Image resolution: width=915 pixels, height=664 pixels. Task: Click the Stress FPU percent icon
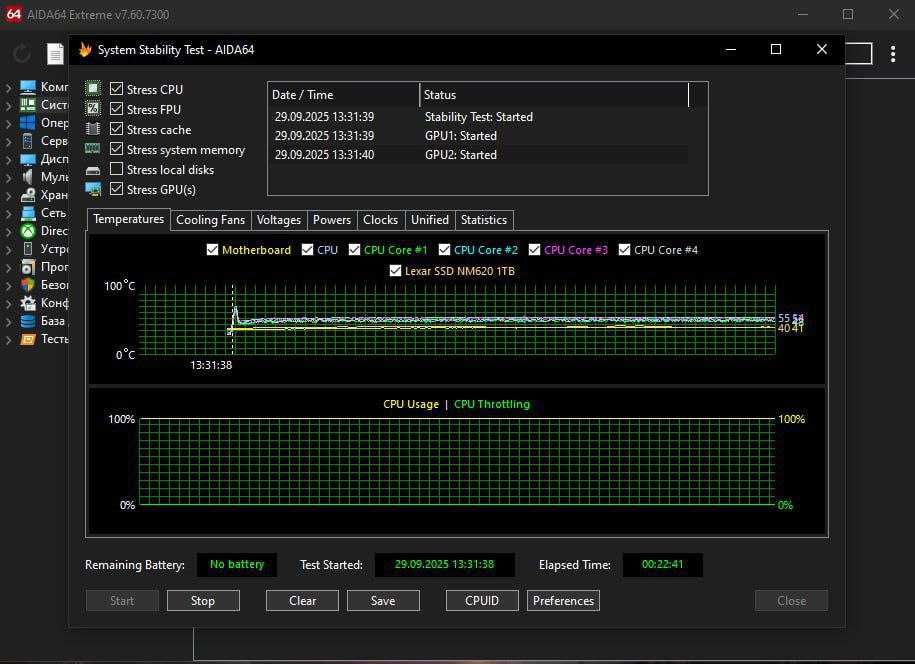click(93, 109)
